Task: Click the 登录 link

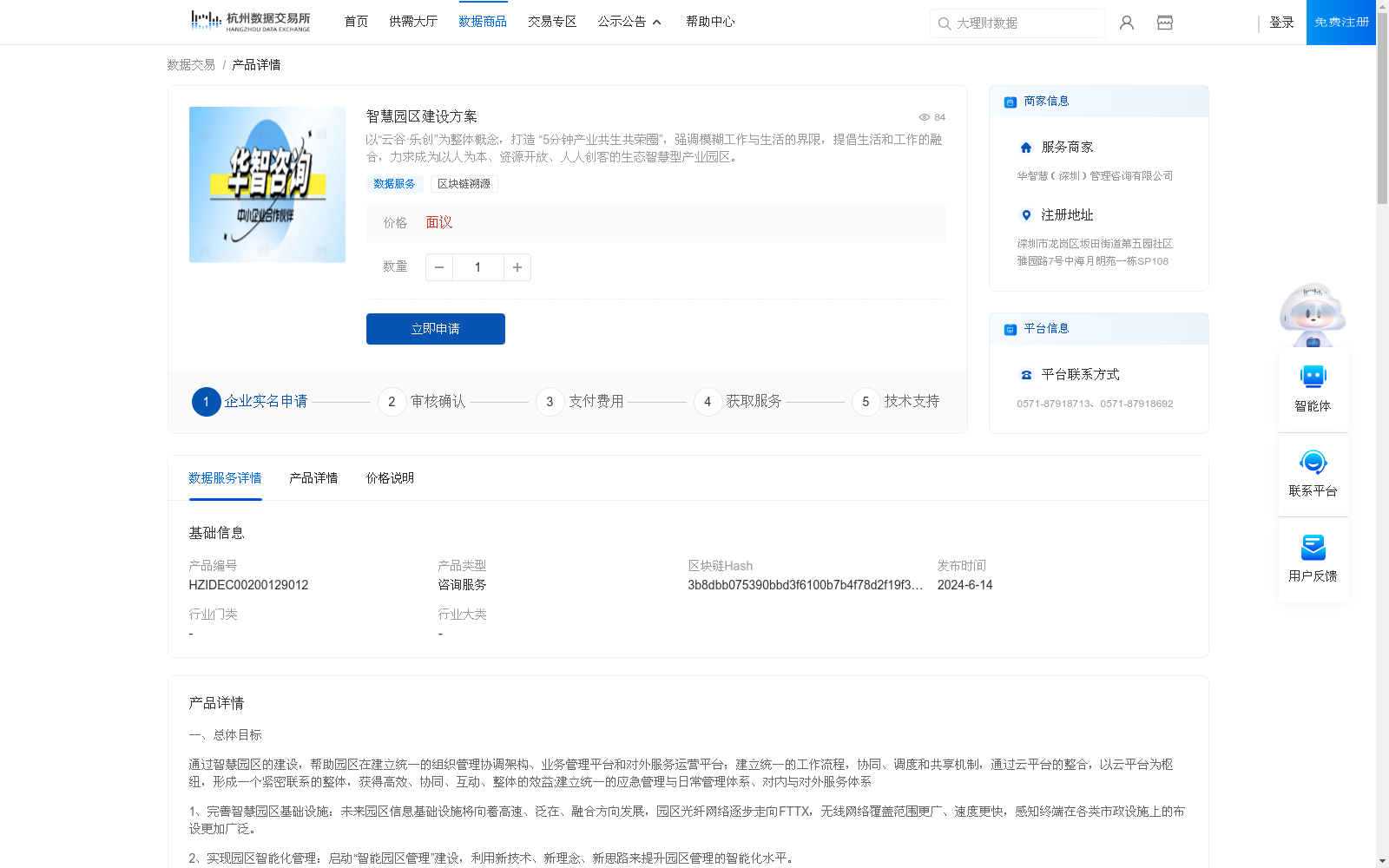Action: click(1281, 23)
